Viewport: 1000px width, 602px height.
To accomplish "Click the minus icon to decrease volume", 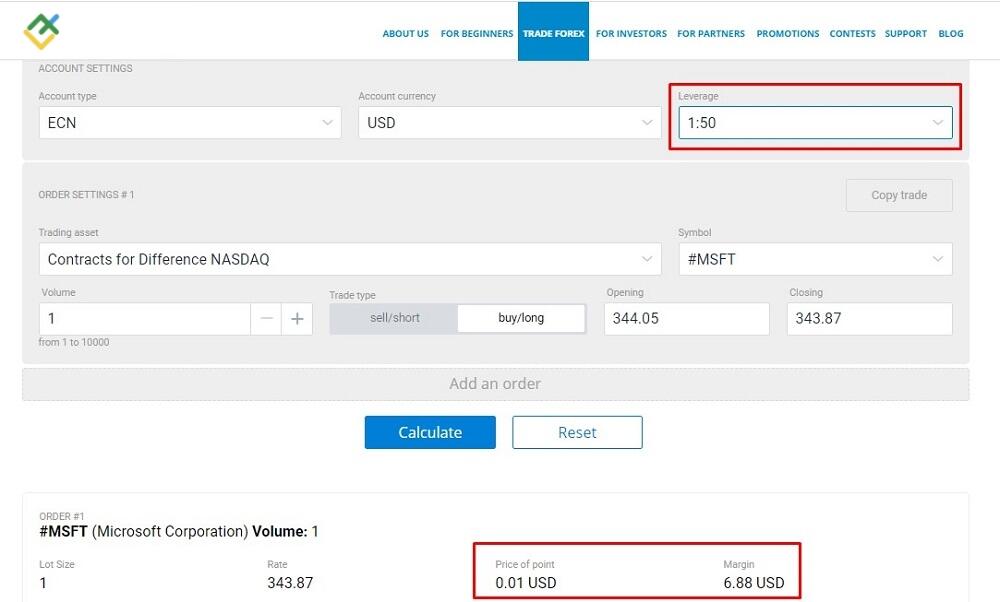I will click(266, 318).
